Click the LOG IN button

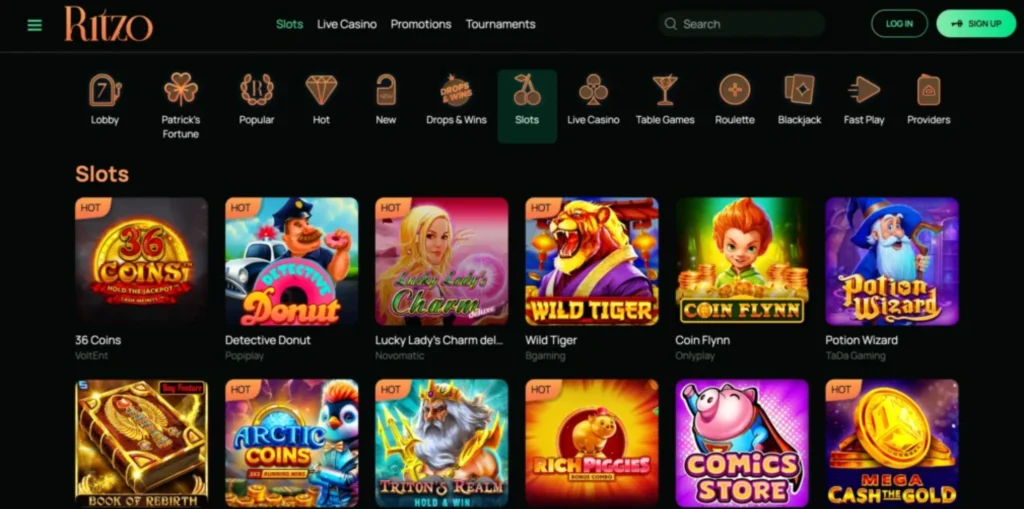click(899, 24)
